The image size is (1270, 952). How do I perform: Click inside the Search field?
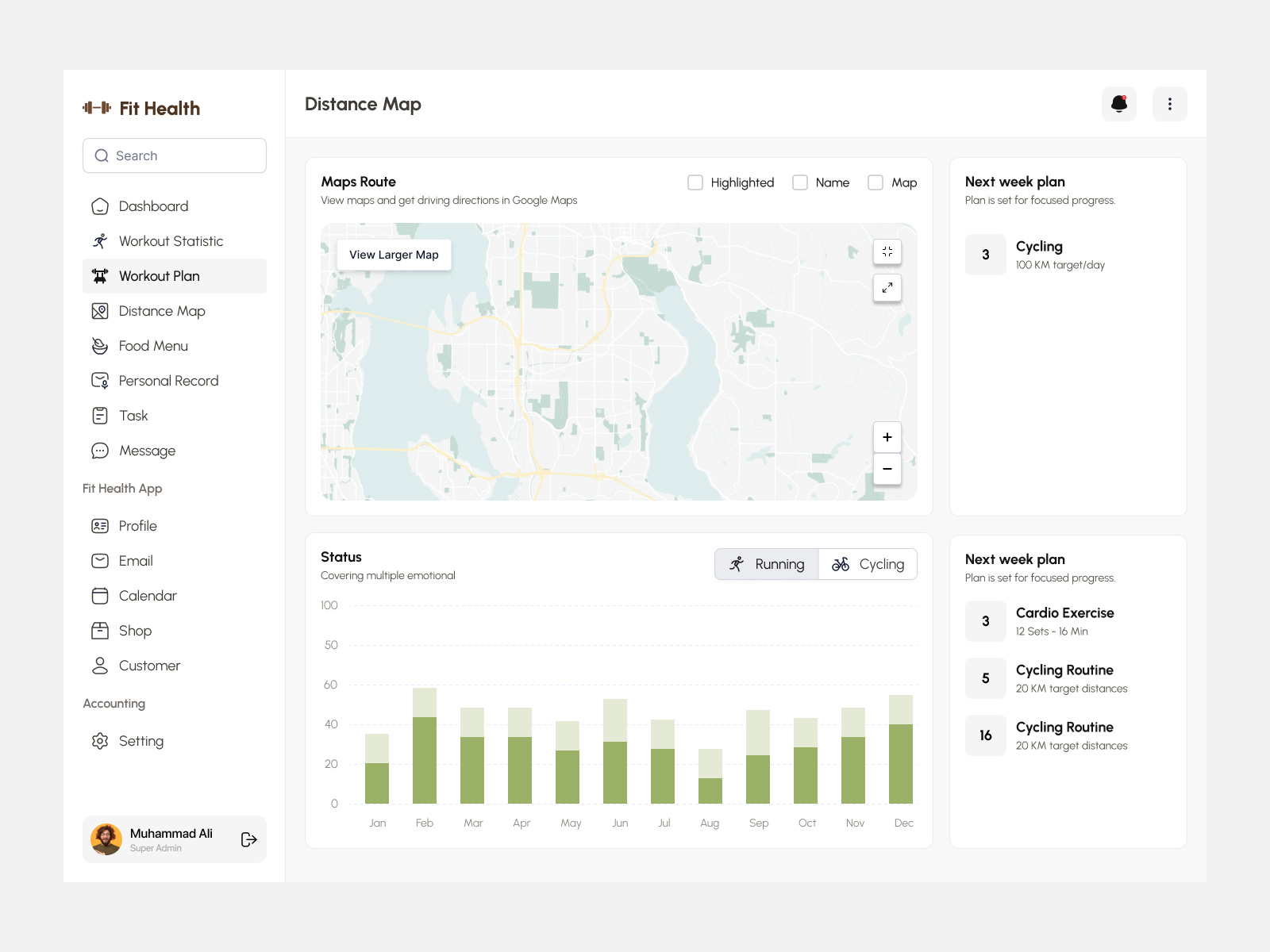coord(174,155)
